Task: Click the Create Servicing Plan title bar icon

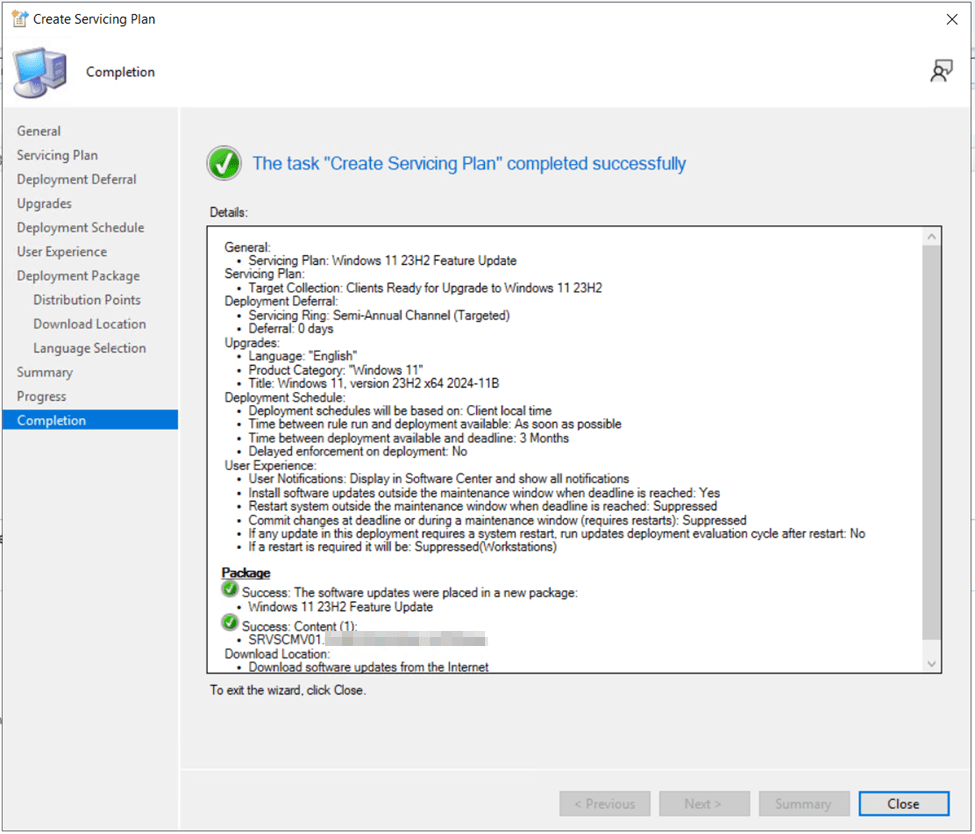Action: pyautogui.click(x=19, y=19)
